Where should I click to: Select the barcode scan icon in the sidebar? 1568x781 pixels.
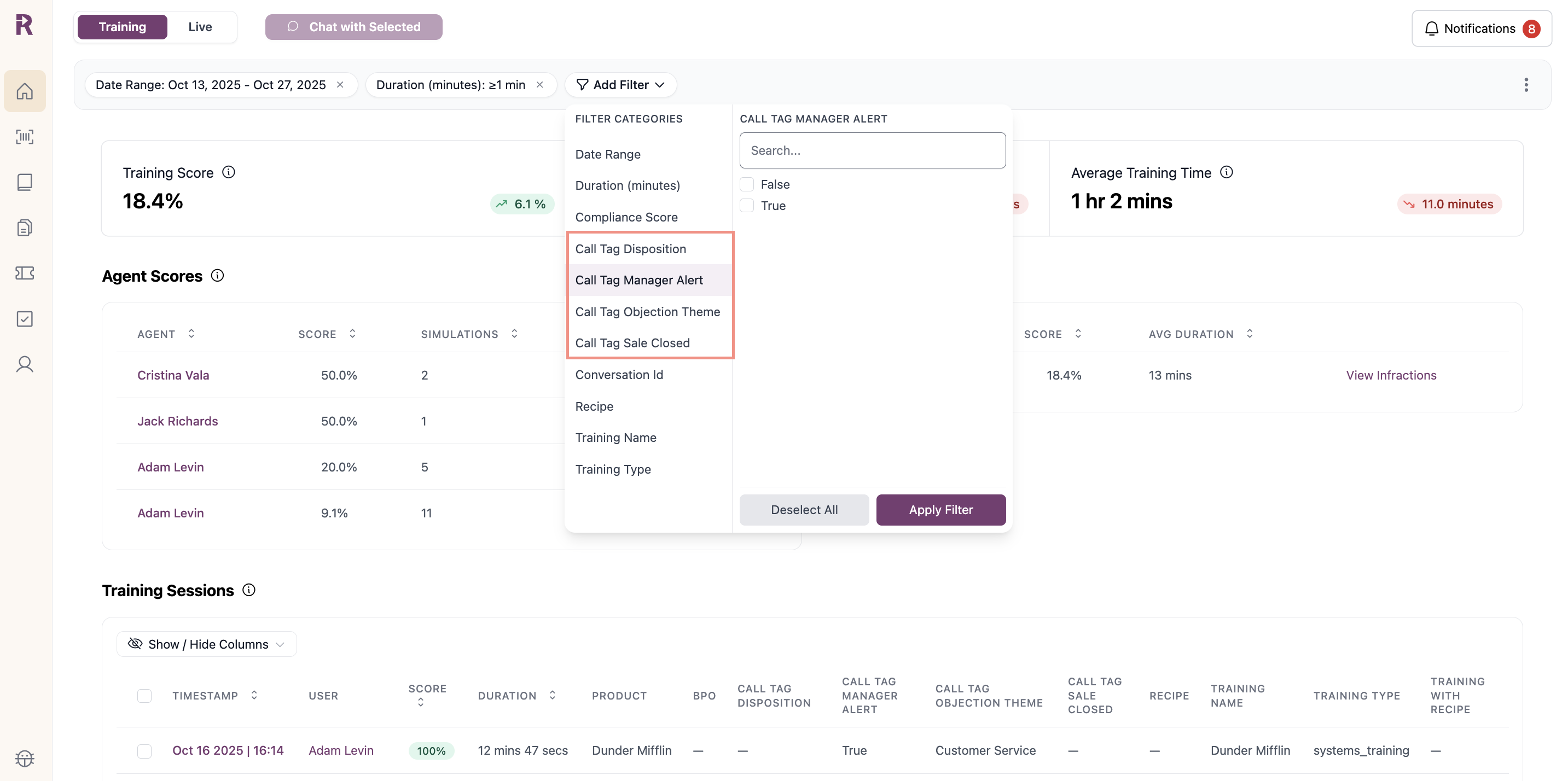[x=25, y=136]
